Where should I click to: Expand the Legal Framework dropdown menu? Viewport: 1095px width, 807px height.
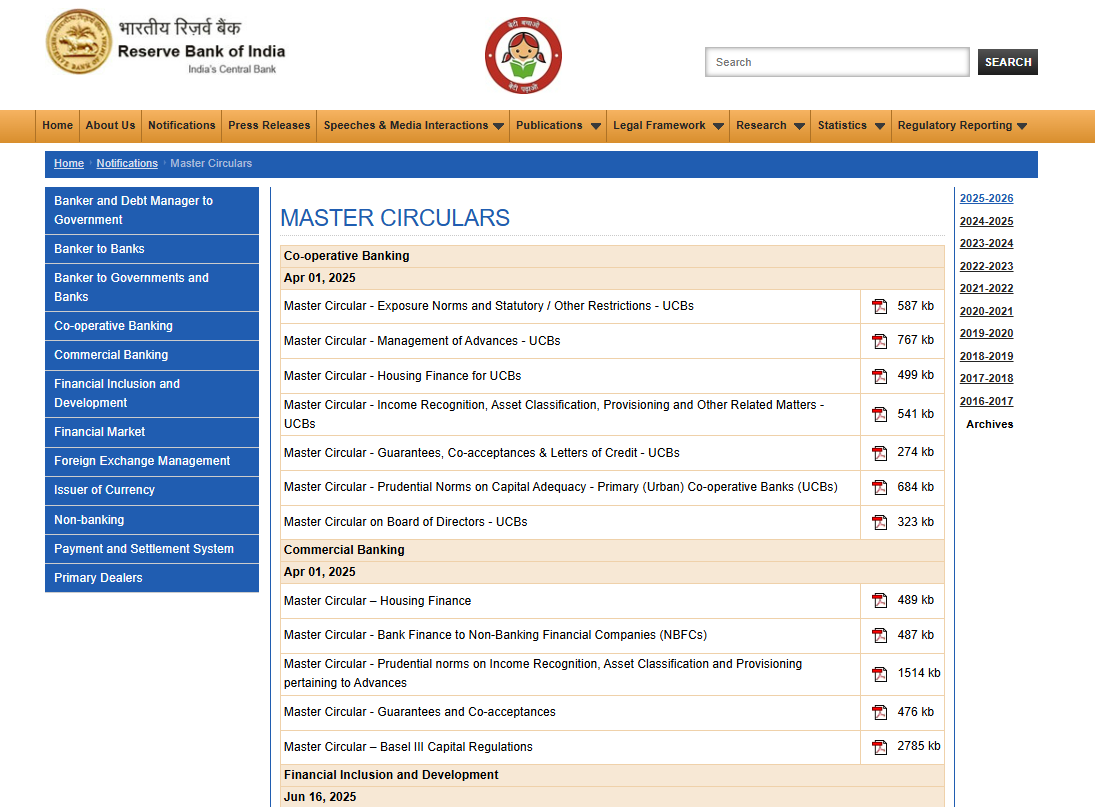[667, 126]
